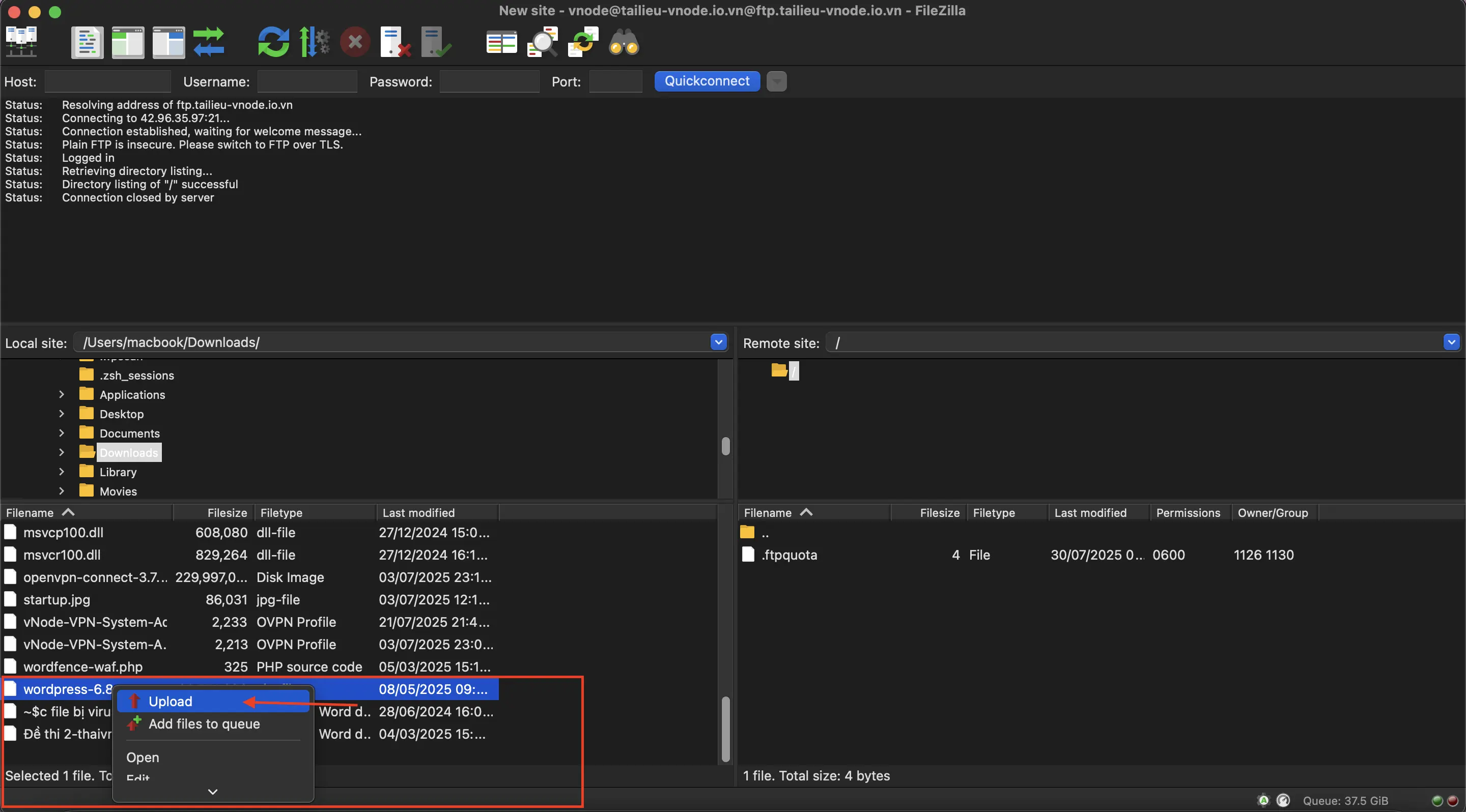The image size is (1466, 812).
Task: Select the msvcp100.dll file
Action: coord(250,532)
